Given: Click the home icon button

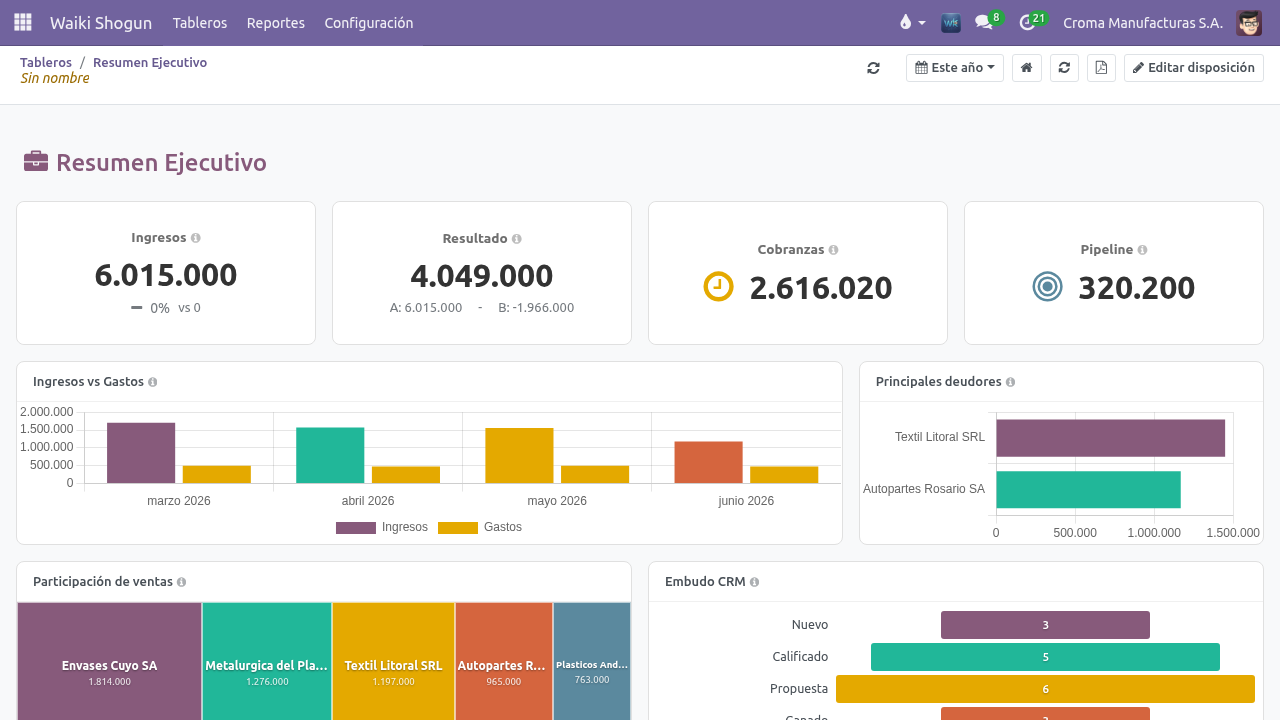Looking at the screenshot, I should click(x=1026, y=68).
